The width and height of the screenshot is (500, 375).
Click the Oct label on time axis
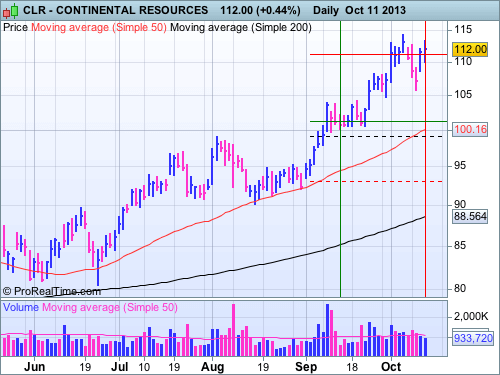pos(391,367)
